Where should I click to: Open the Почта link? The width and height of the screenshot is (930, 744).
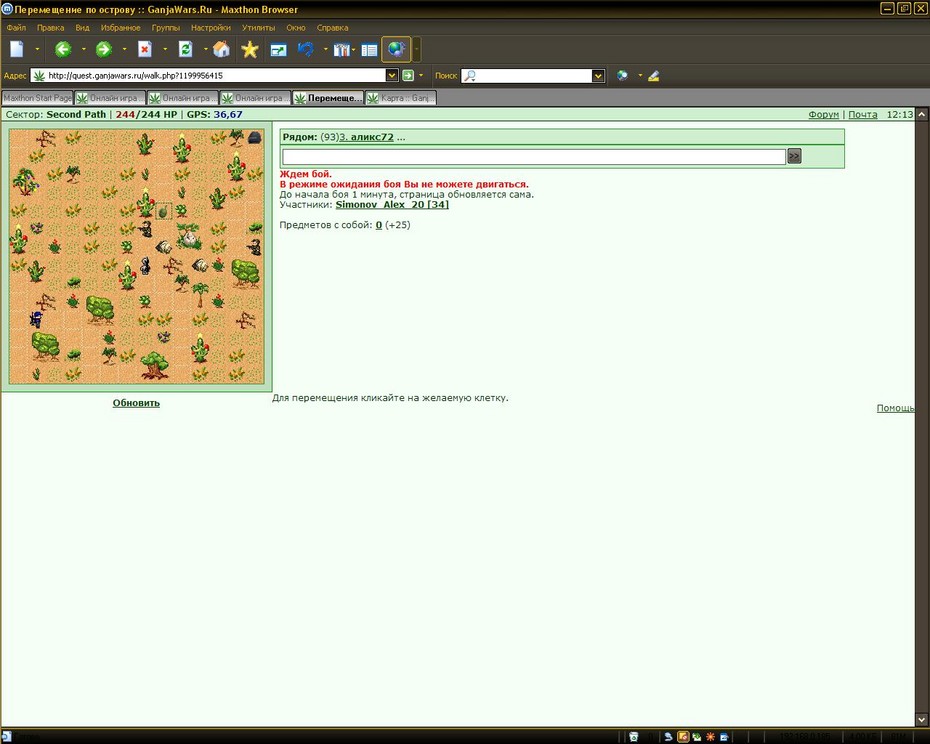[x=862, y=115]
